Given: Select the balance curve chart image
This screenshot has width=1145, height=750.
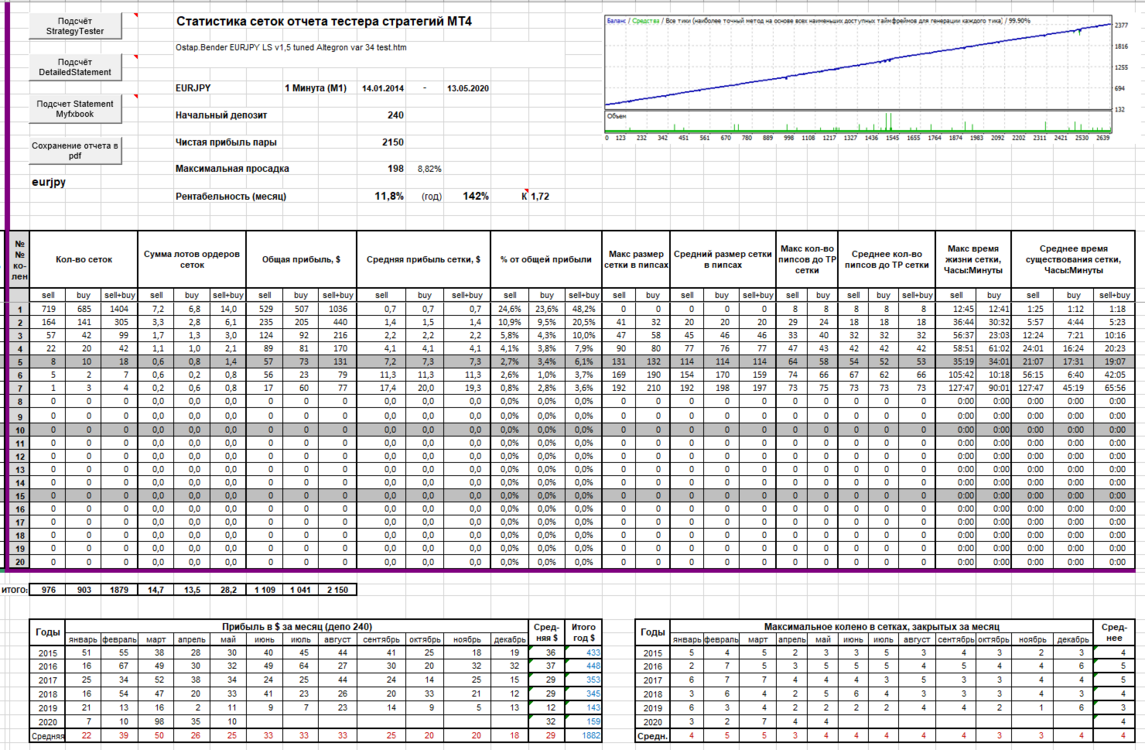Looking at the screenshot, I should click(x=867, y=78).
